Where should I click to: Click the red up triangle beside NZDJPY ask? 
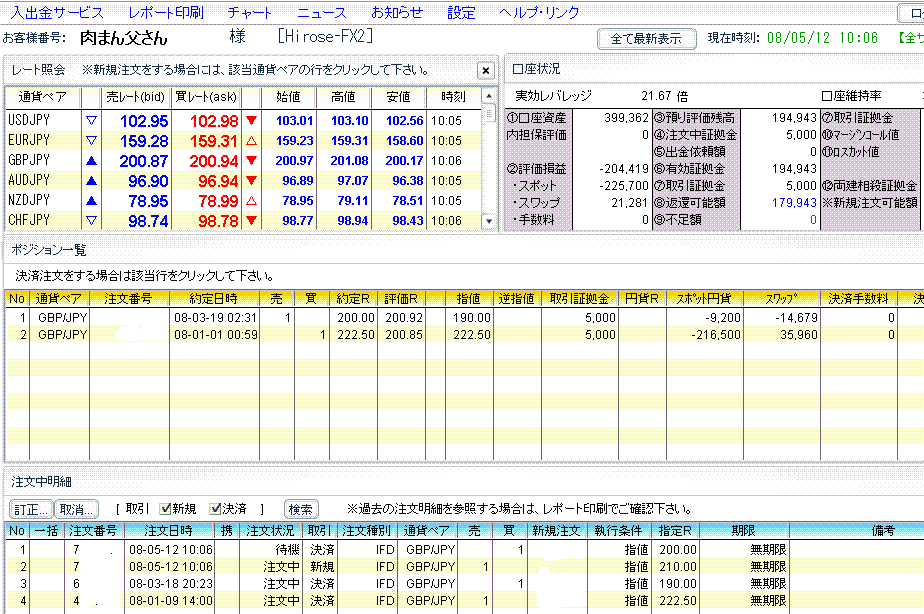[x=251, y=201]
